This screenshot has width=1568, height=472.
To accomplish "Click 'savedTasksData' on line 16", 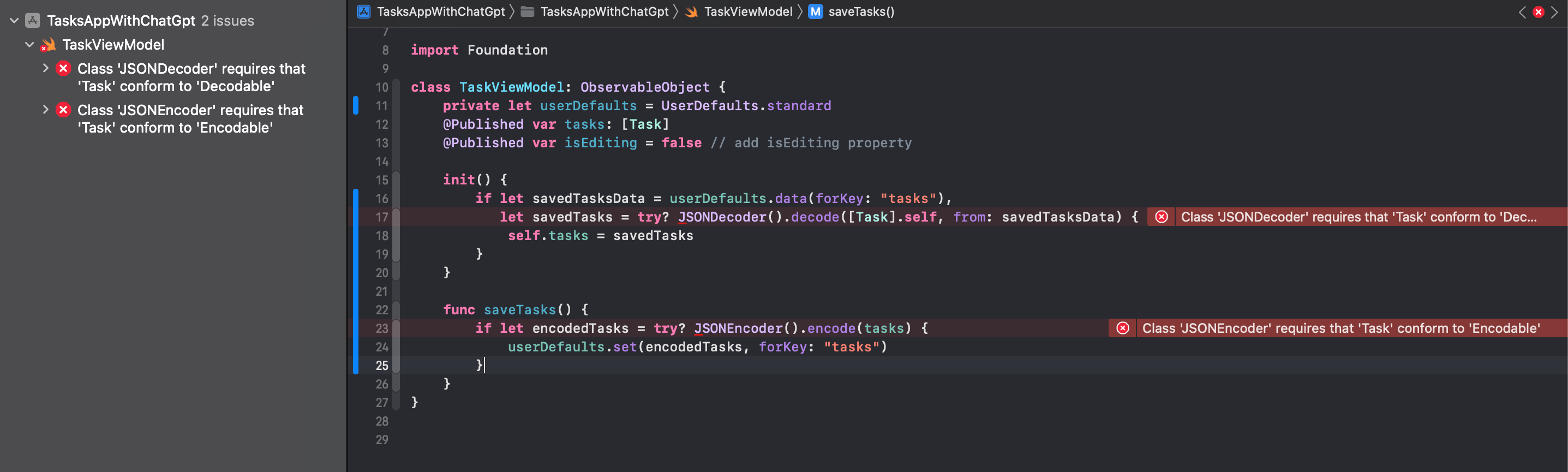I will pos(588,199).
